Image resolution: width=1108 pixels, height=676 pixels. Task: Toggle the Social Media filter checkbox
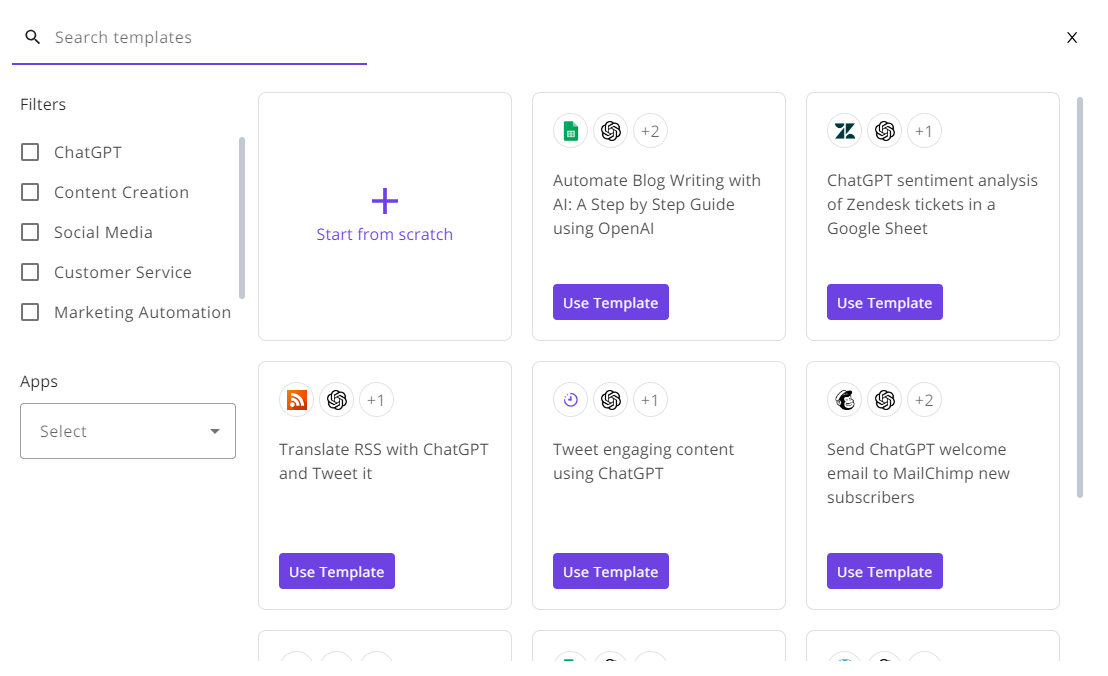click(x=31, y=232)
